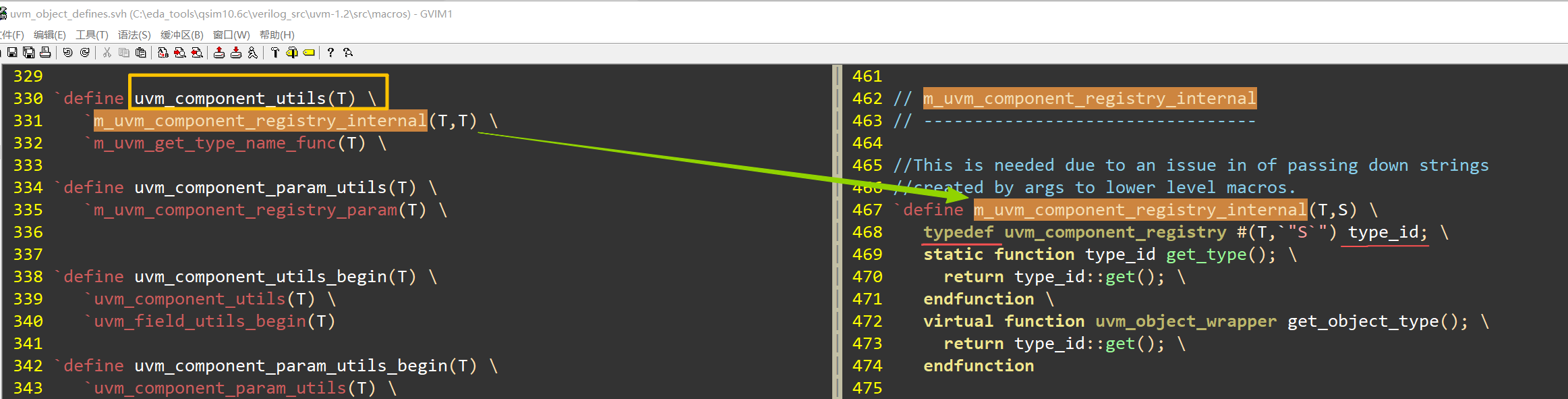Jump to tag with the yellow tag icon
Screen dimensions: 1568x399
[x=309, y=53]
